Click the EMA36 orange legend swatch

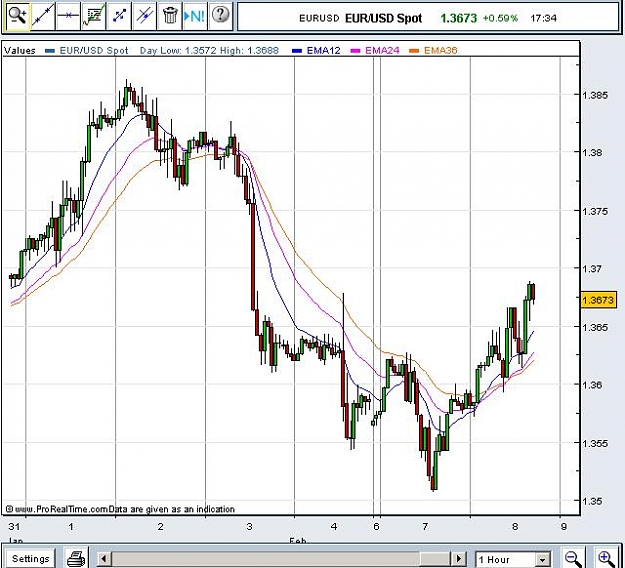pos(414,51)
